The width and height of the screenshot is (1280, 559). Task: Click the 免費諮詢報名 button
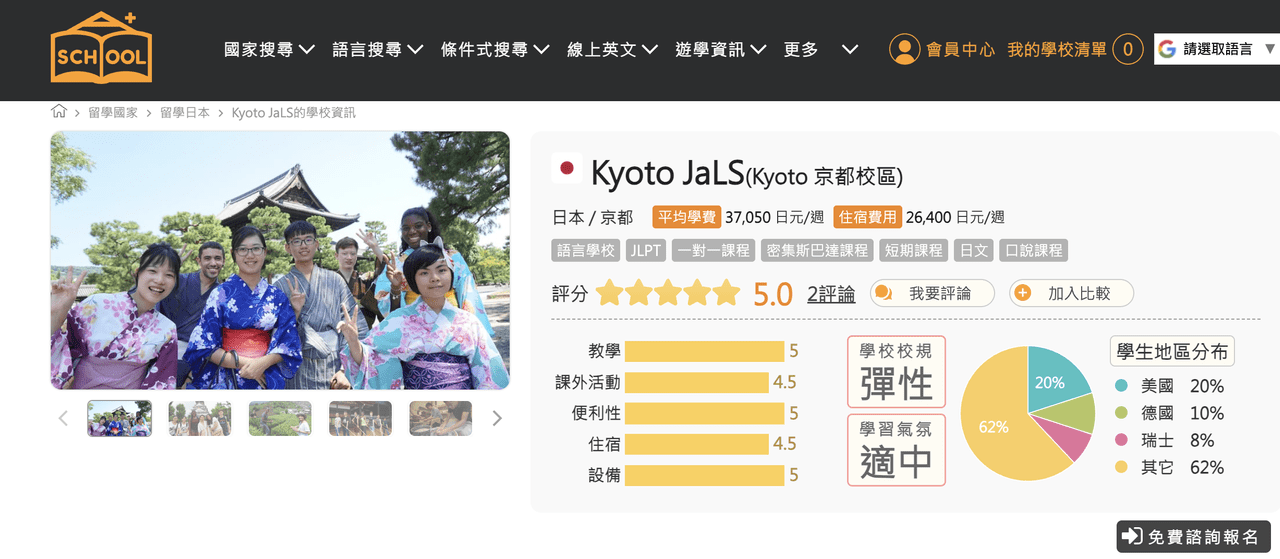[1193, 536]
